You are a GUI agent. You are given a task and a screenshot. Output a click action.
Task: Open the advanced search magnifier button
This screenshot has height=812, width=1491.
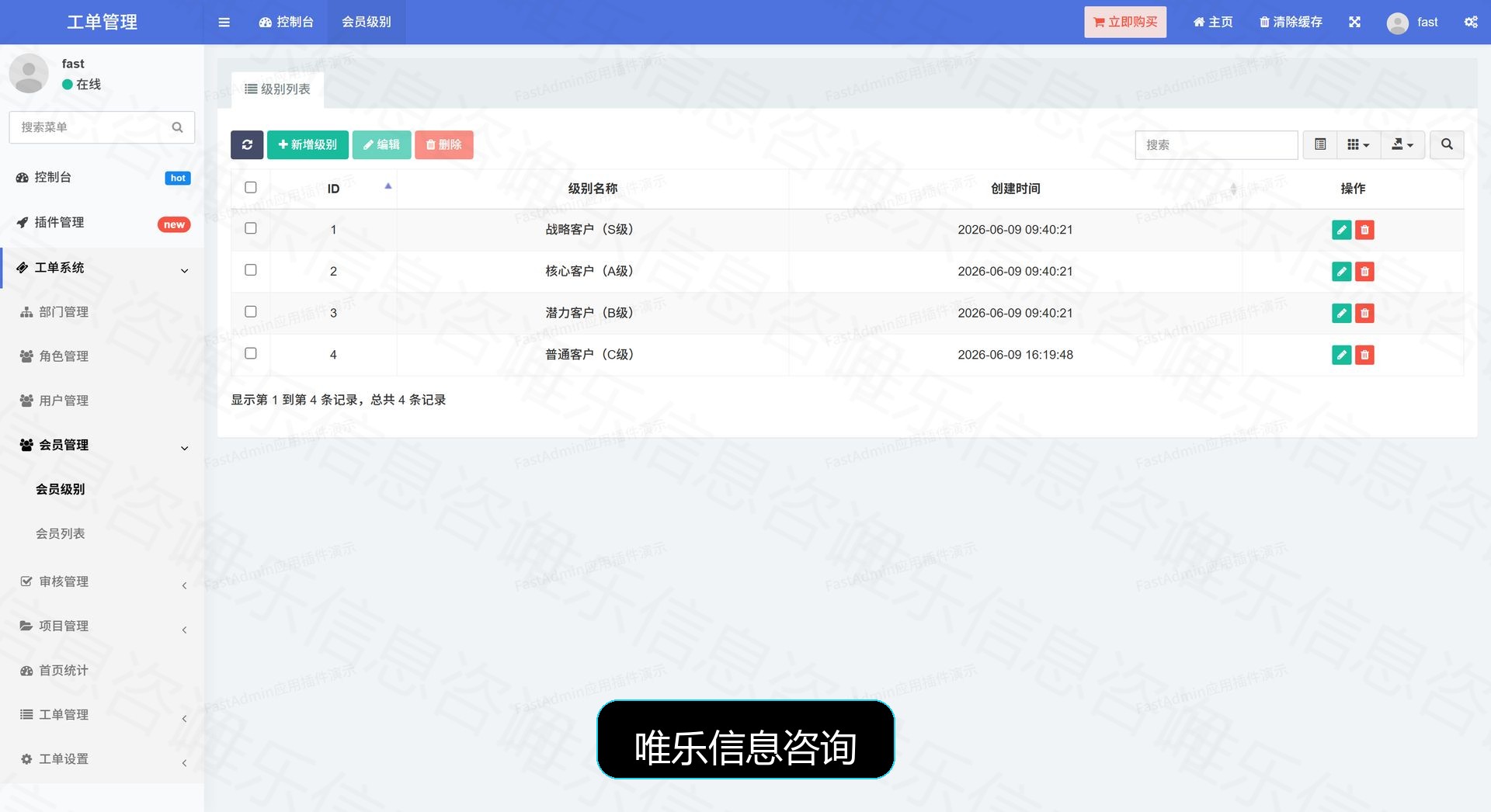tap(1447, 144)
